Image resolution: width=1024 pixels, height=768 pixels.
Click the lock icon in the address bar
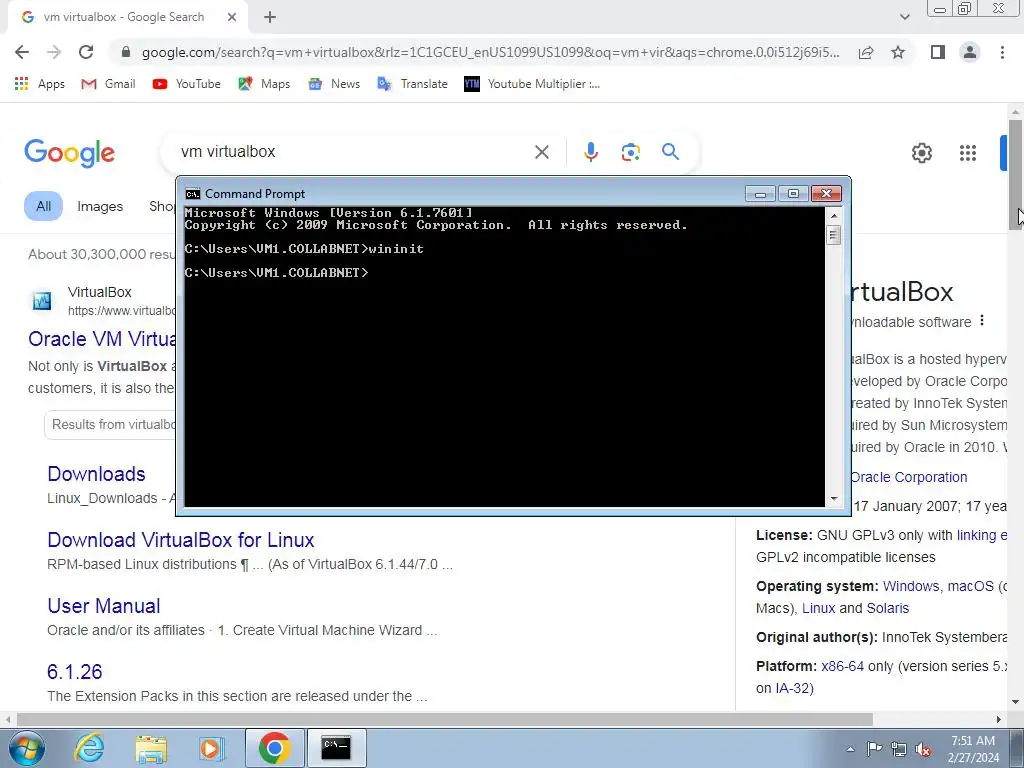[126, 52]
